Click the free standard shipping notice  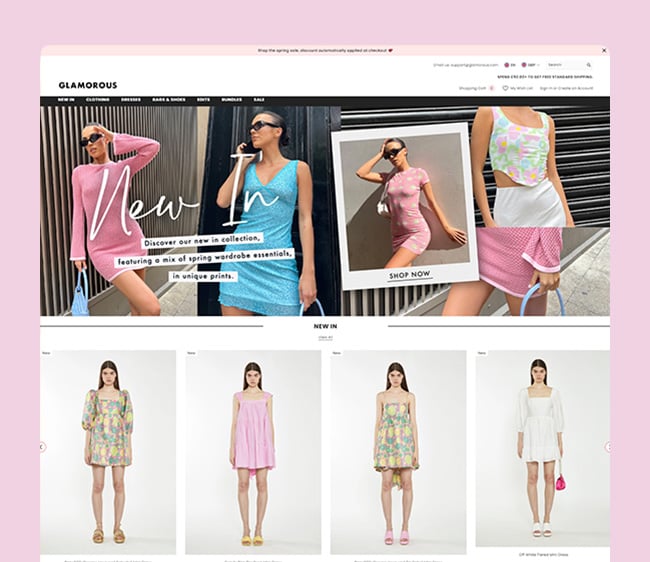pos(545,77)
